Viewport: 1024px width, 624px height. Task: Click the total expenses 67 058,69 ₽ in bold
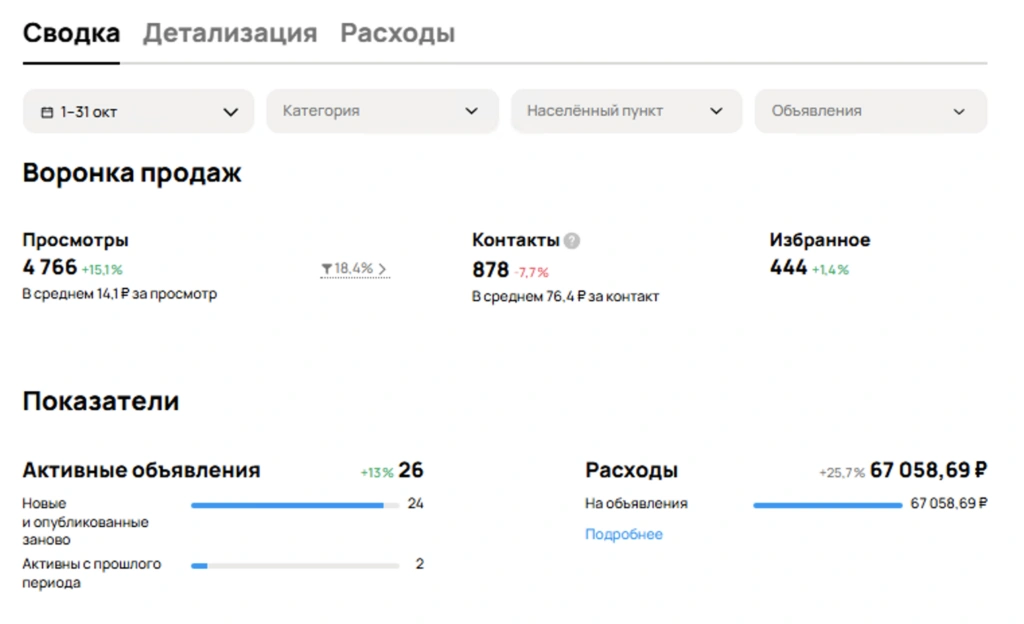tap(928, 470)
